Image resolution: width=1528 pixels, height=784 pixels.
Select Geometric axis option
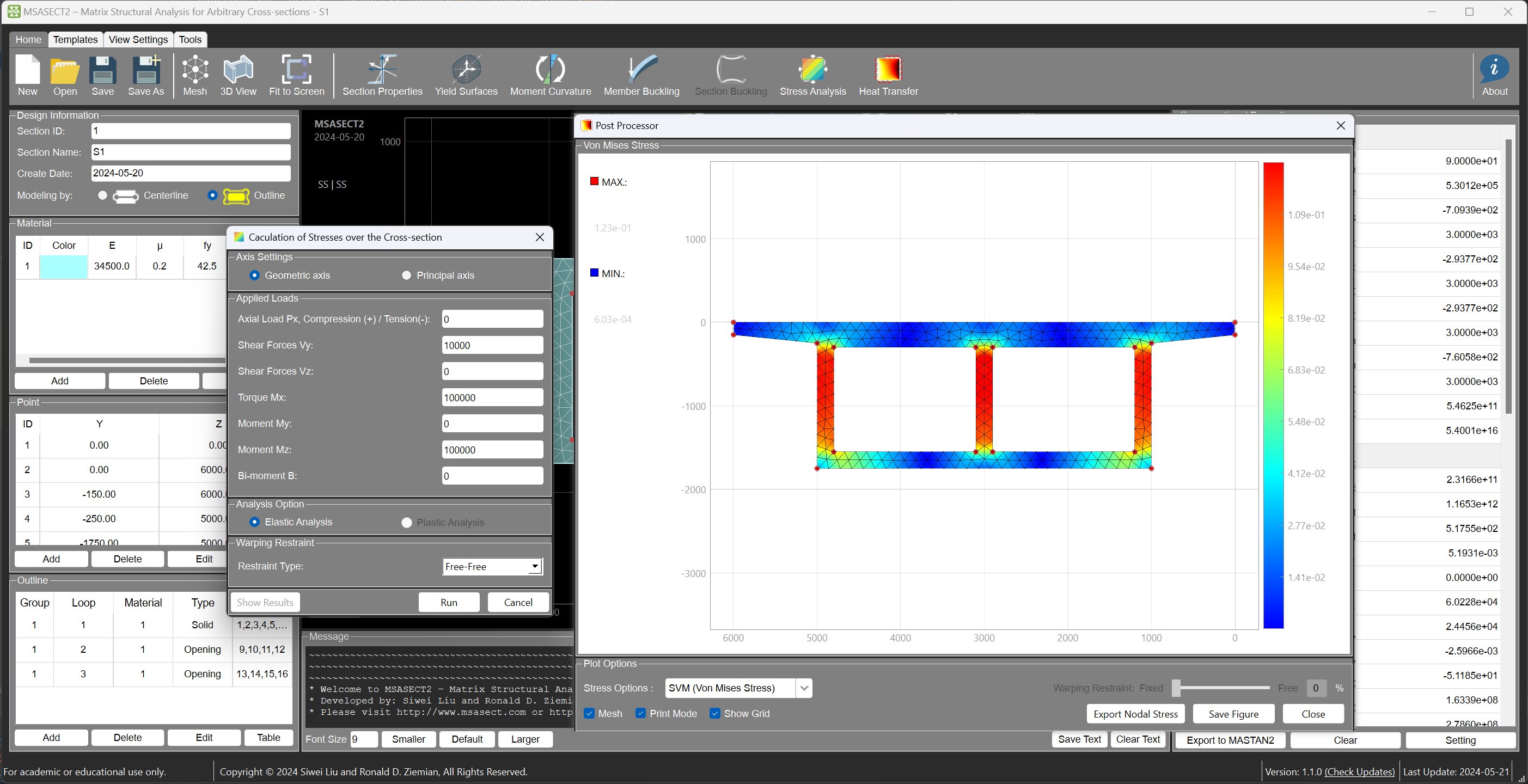point(254,275)
